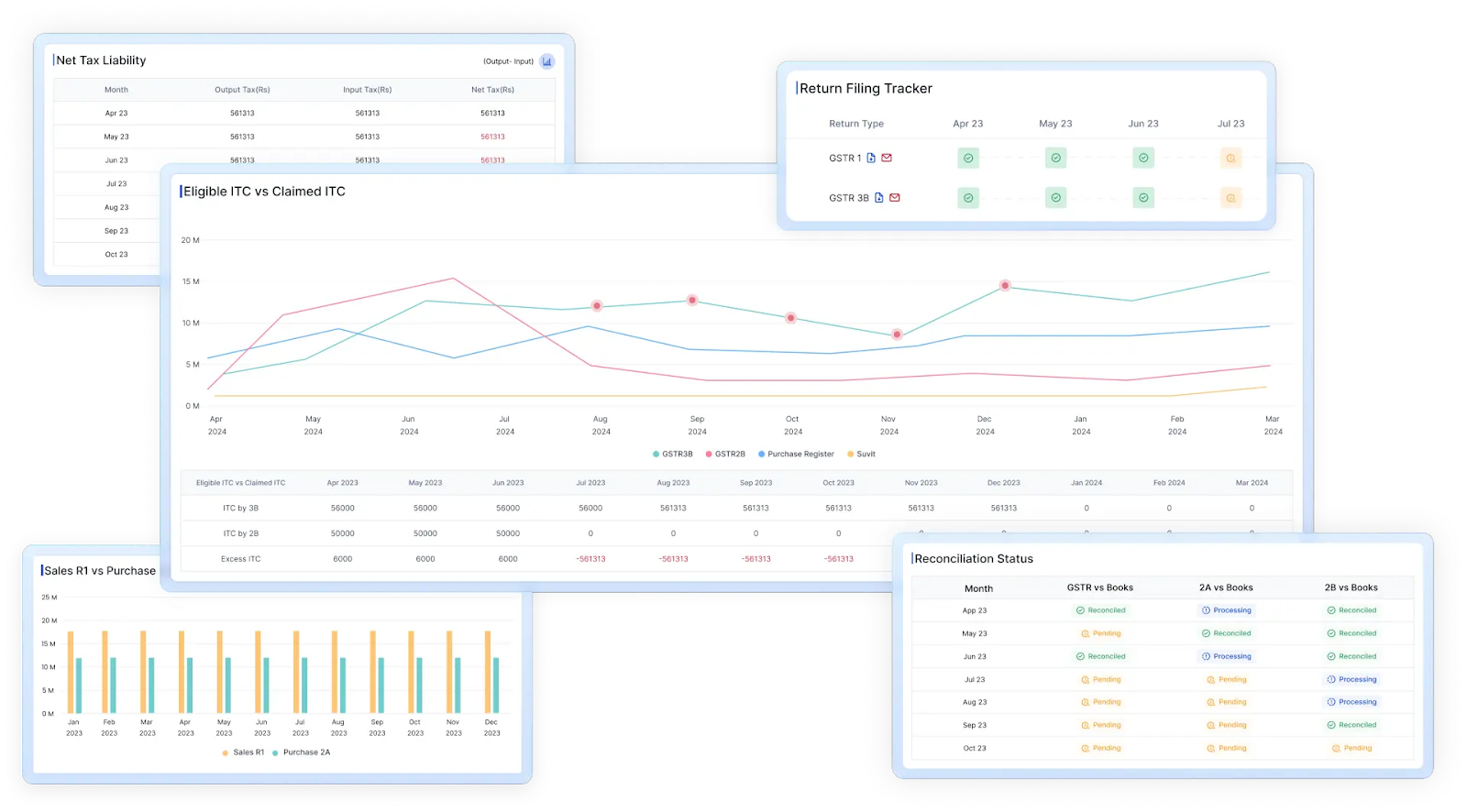This screenshot has width=1467, height=812.
Task: Click the Excess ITC row label
Action: click(x=240, y=559)
